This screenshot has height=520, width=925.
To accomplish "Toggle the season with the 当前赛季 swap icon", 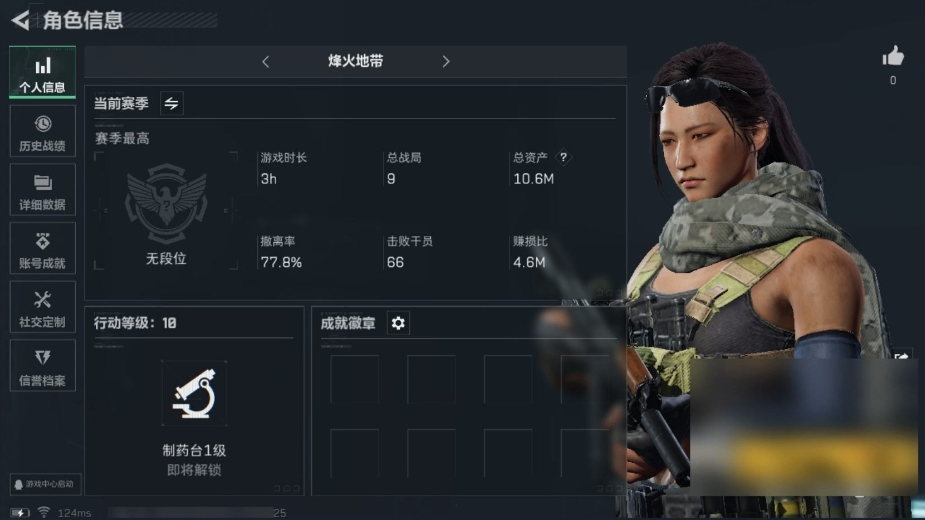I will 171,103.
